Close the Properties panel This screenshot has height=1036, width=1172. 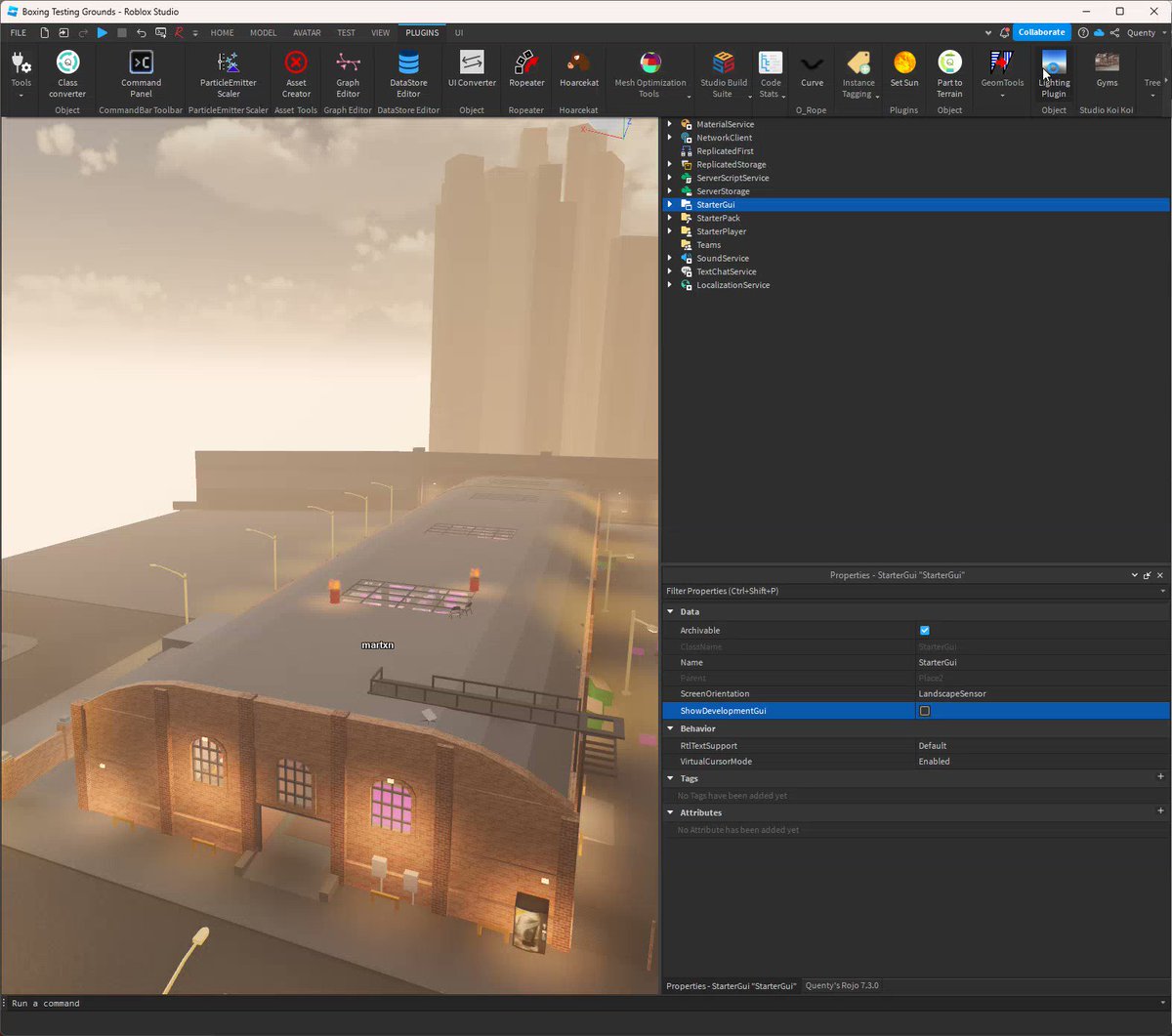[x=1160, y=576]
